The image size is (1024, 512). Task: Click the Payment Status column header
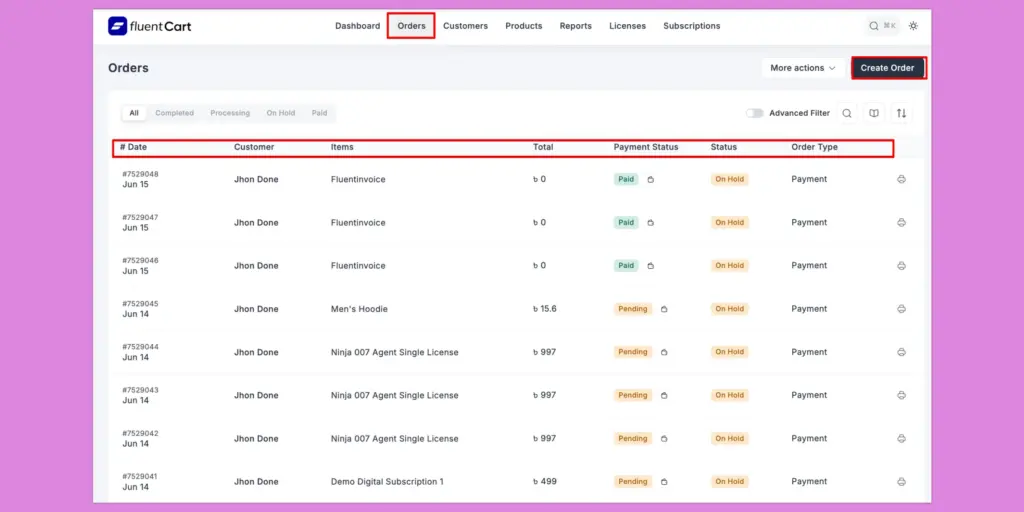click(646, 147)
